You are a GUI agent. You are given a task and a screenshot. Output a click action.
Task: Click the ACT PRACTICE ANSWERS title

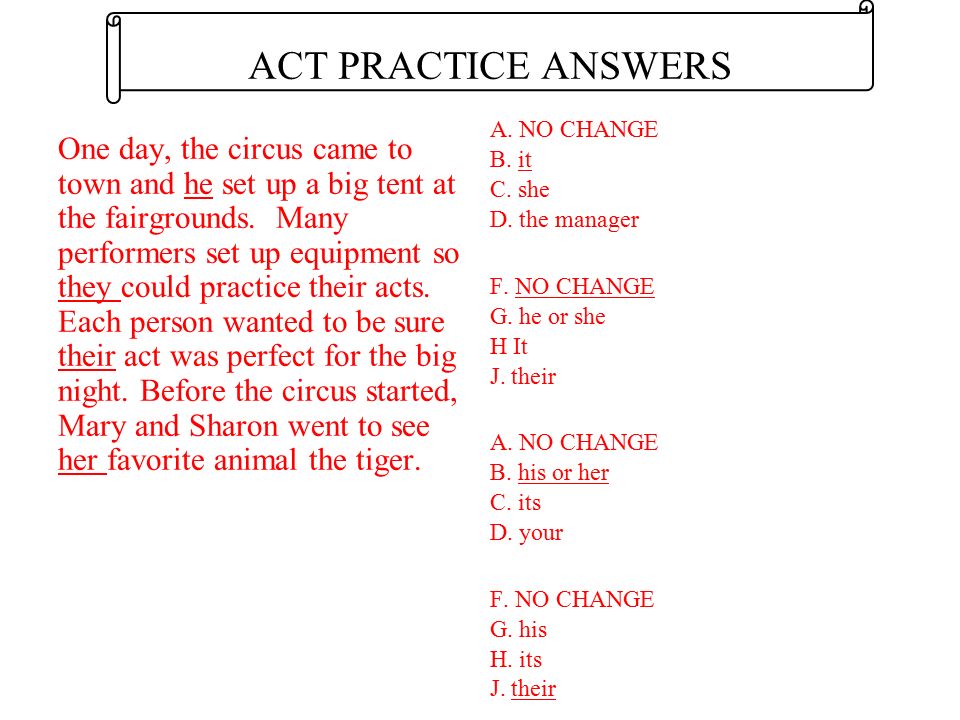point(490,66)
